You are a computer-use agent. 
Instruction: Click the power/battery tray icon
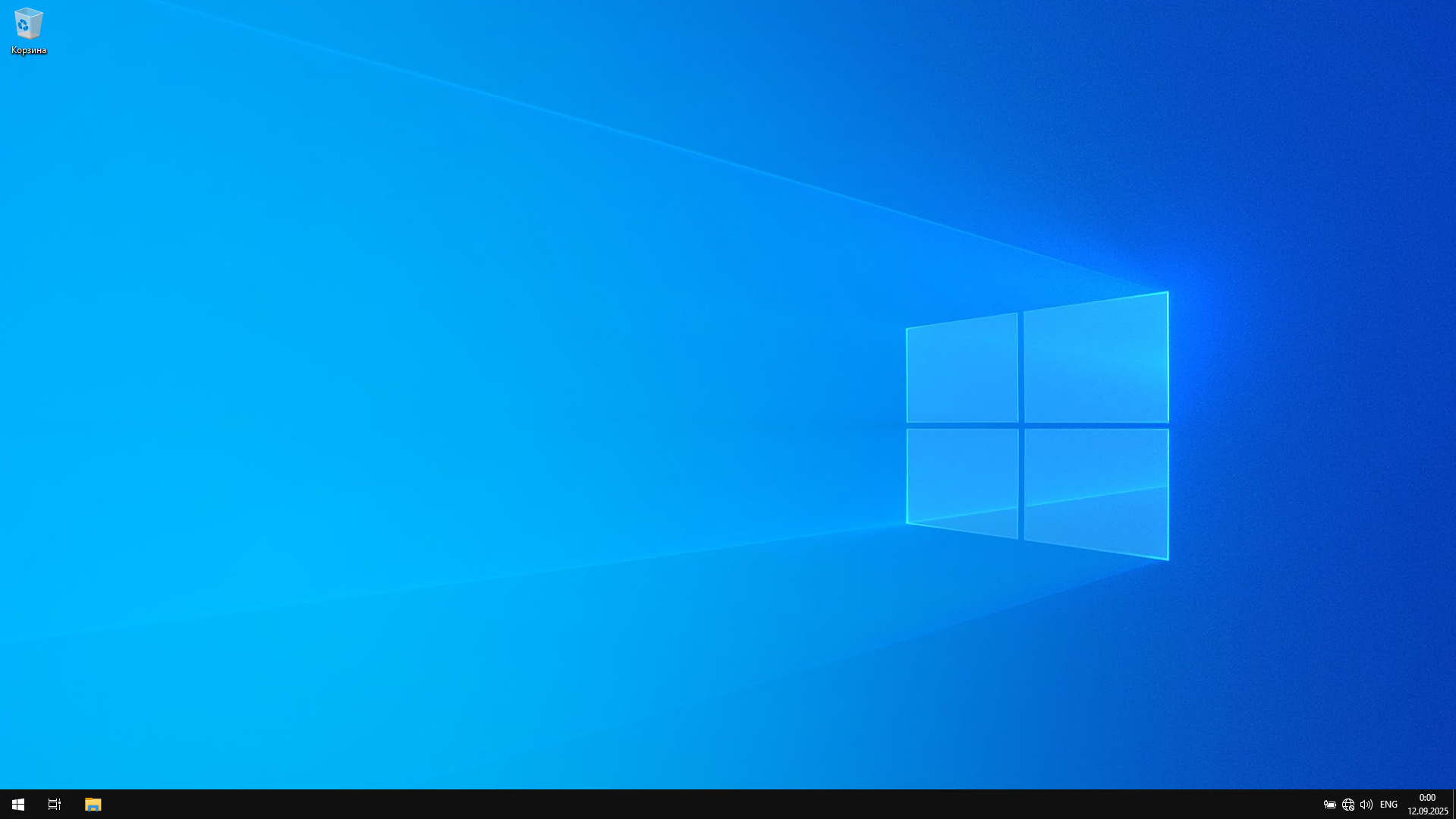(x=1329, y=805)
